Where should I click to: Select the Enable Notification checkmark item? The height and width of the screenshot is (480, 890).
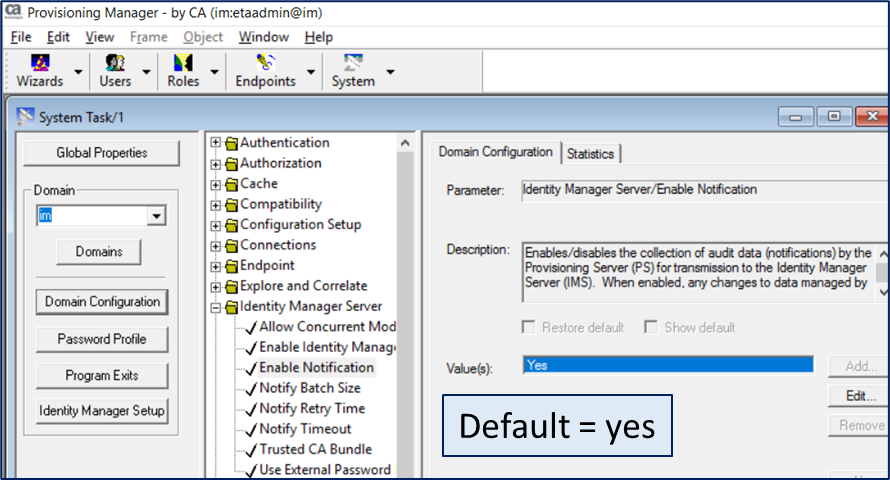coord(316,367)
